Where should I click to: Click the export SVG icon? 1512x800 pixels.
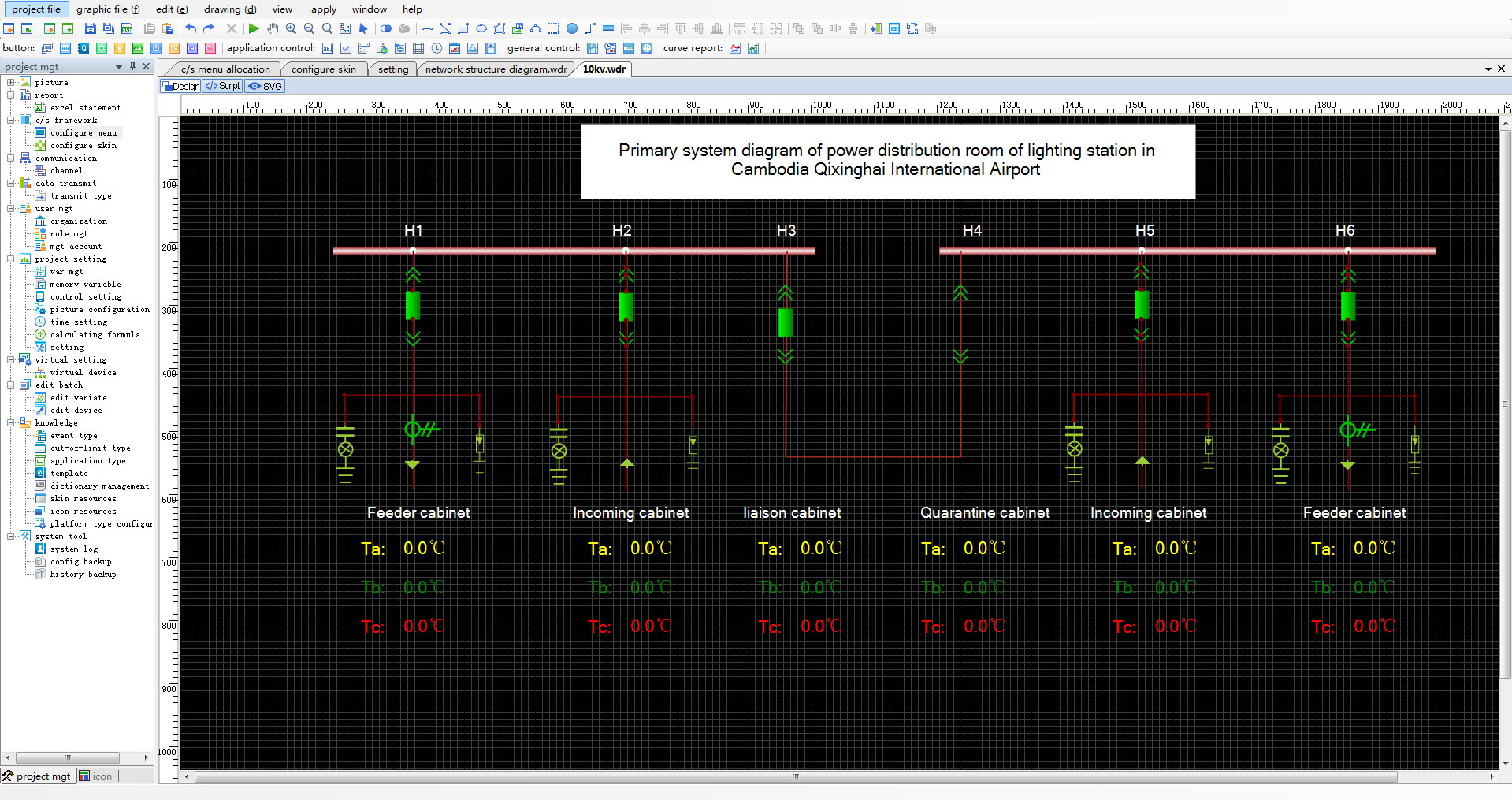pyautogui.click(x=126, y=28)
